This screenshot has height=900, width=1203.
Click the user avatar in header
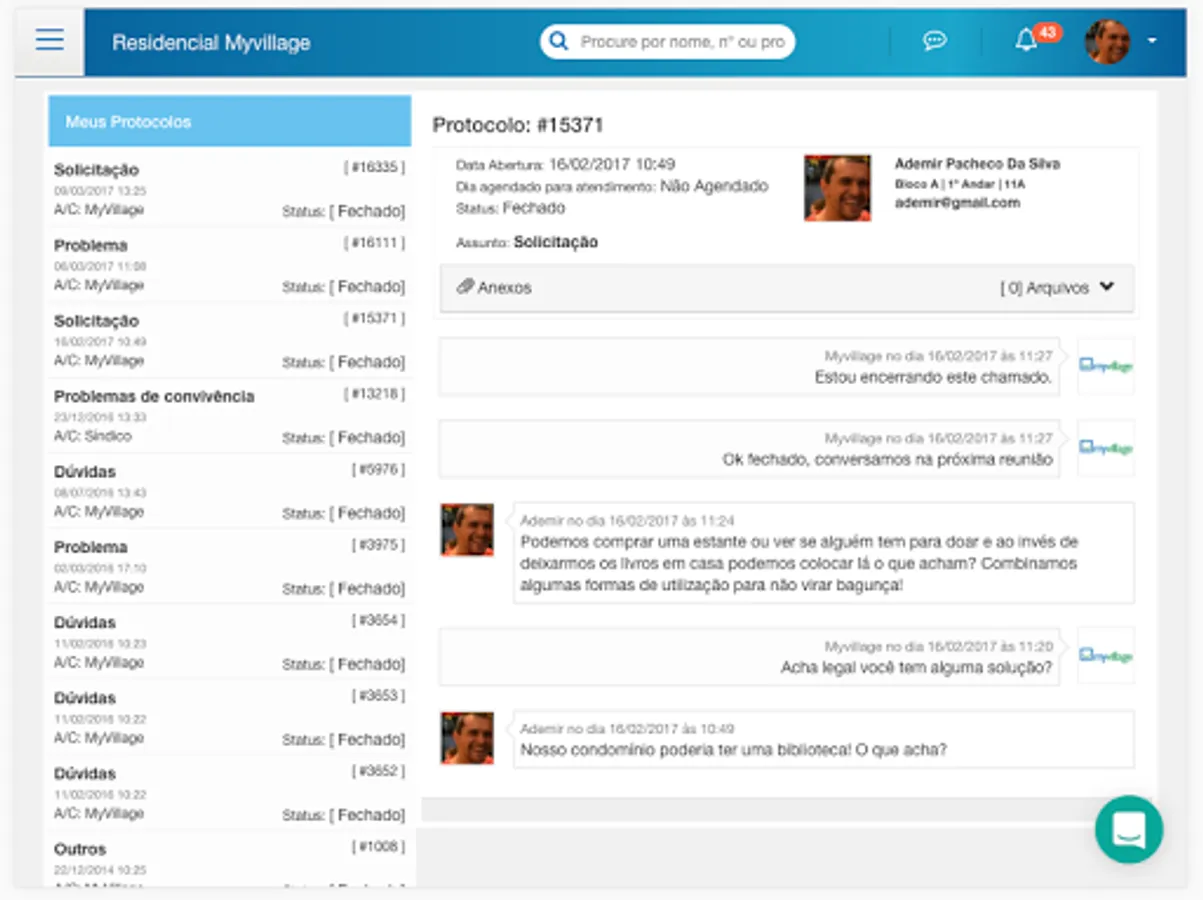coord(1108,41)
